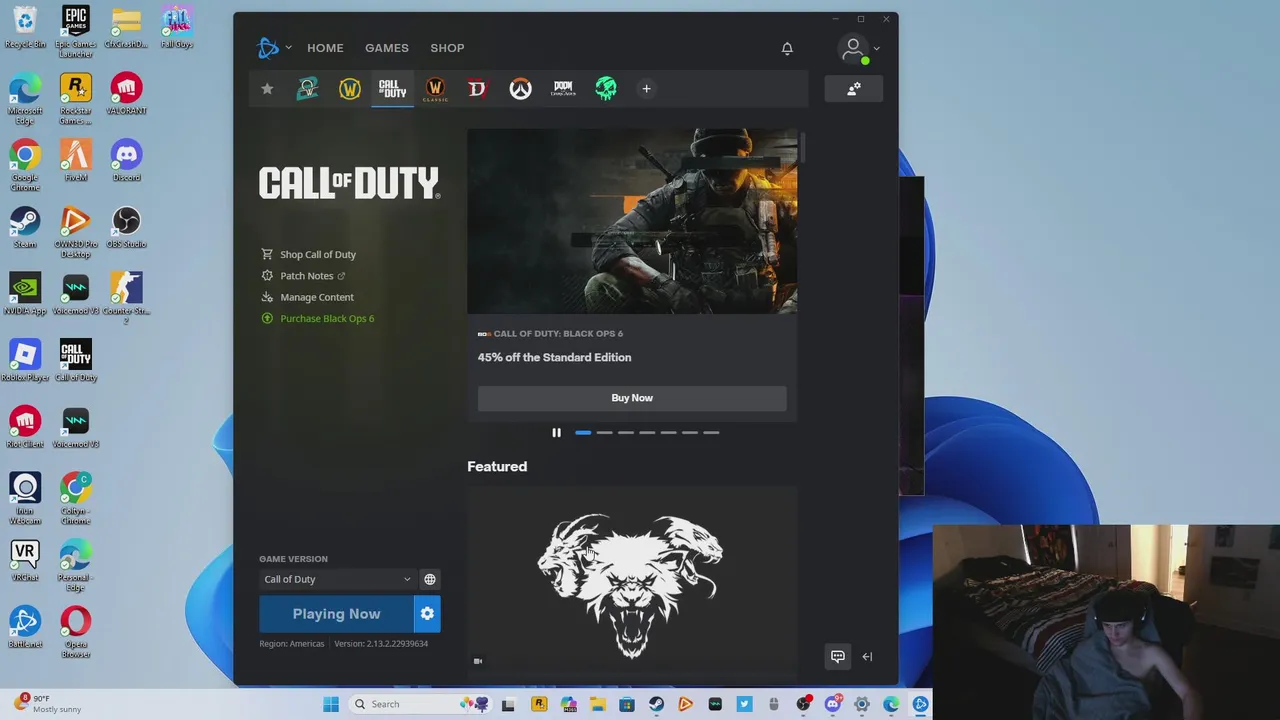Select the Doom Dark Ages game icon
Viewport: 1280px width, 720px height.
click(x=563, y=89)
